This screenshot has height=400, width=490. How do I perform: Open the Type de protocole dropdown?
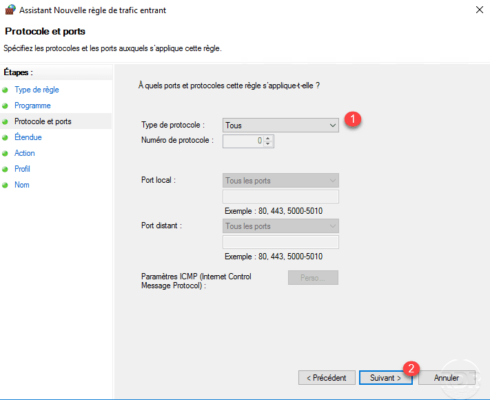[280, 125]
